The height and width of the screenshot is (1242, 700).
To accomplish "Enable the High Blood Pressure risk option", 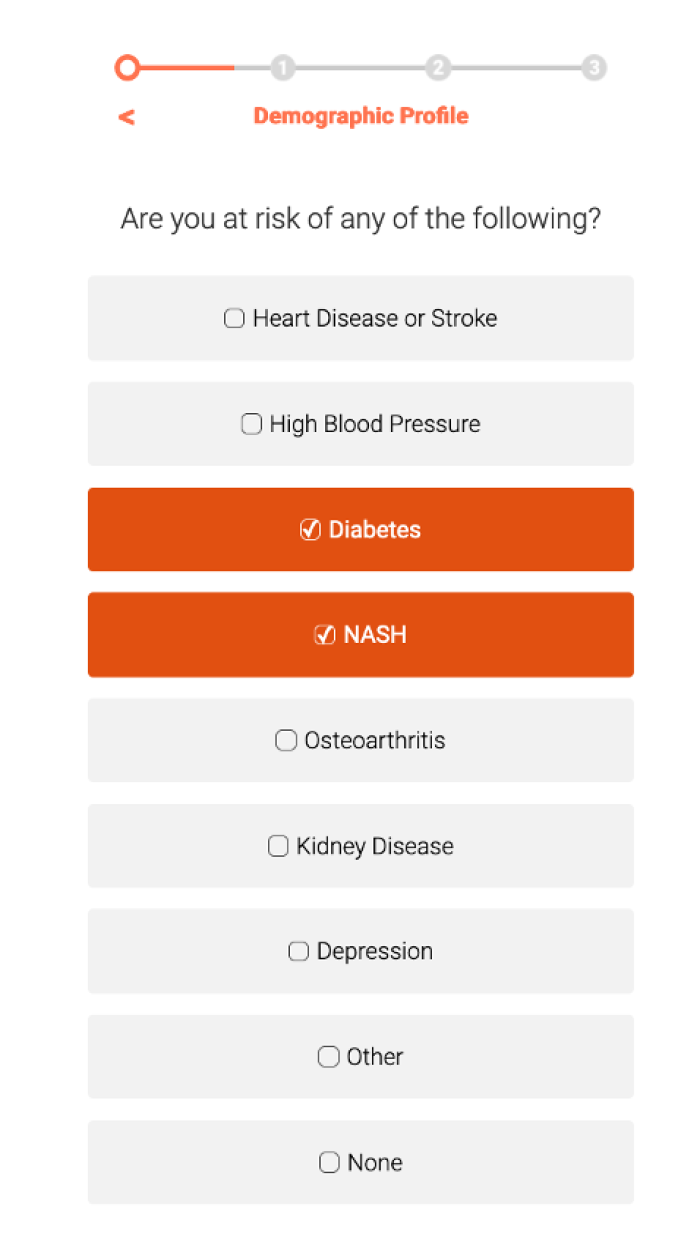I will coord(360,423).
